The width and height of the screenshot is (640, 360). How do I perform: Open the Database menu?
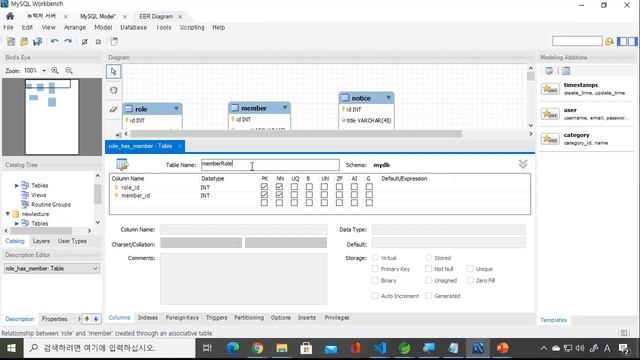click(x=133, y=27)
